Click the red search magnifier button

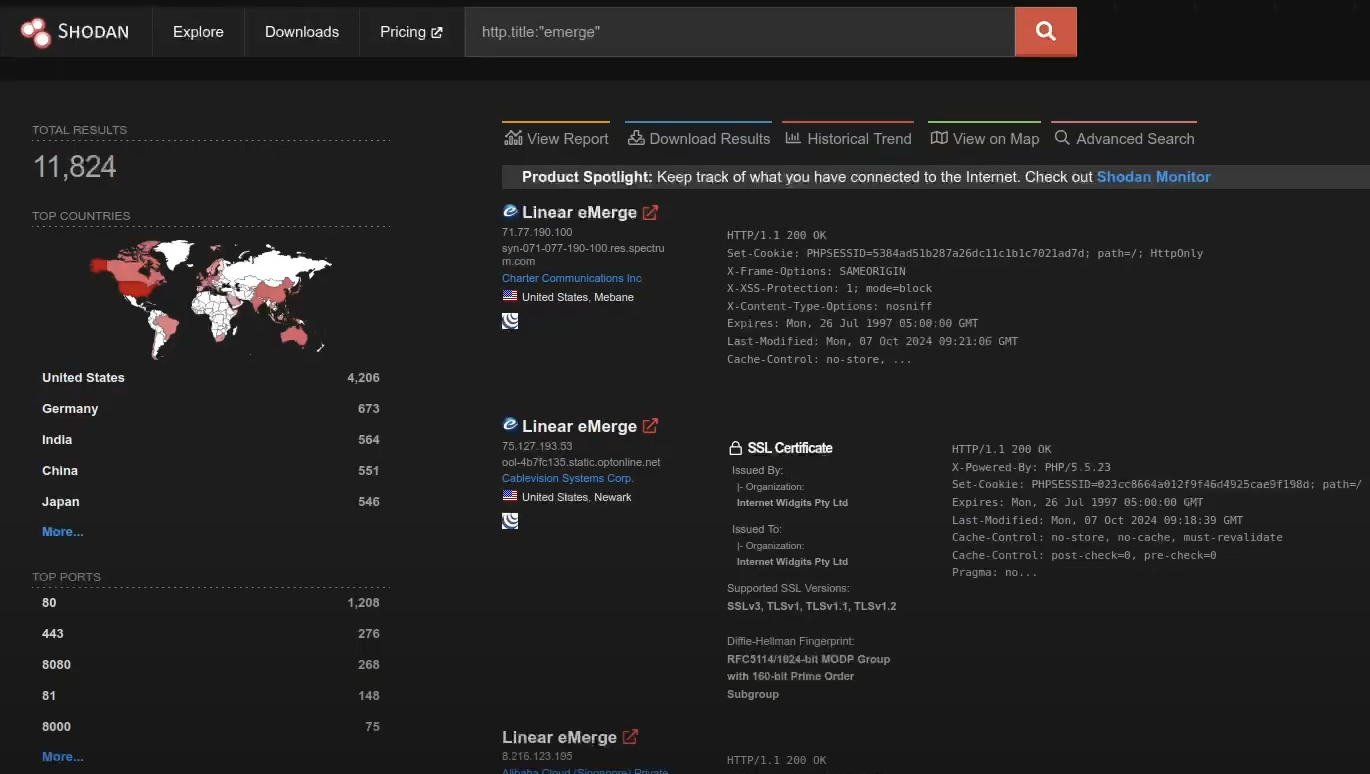point(1045,31)
